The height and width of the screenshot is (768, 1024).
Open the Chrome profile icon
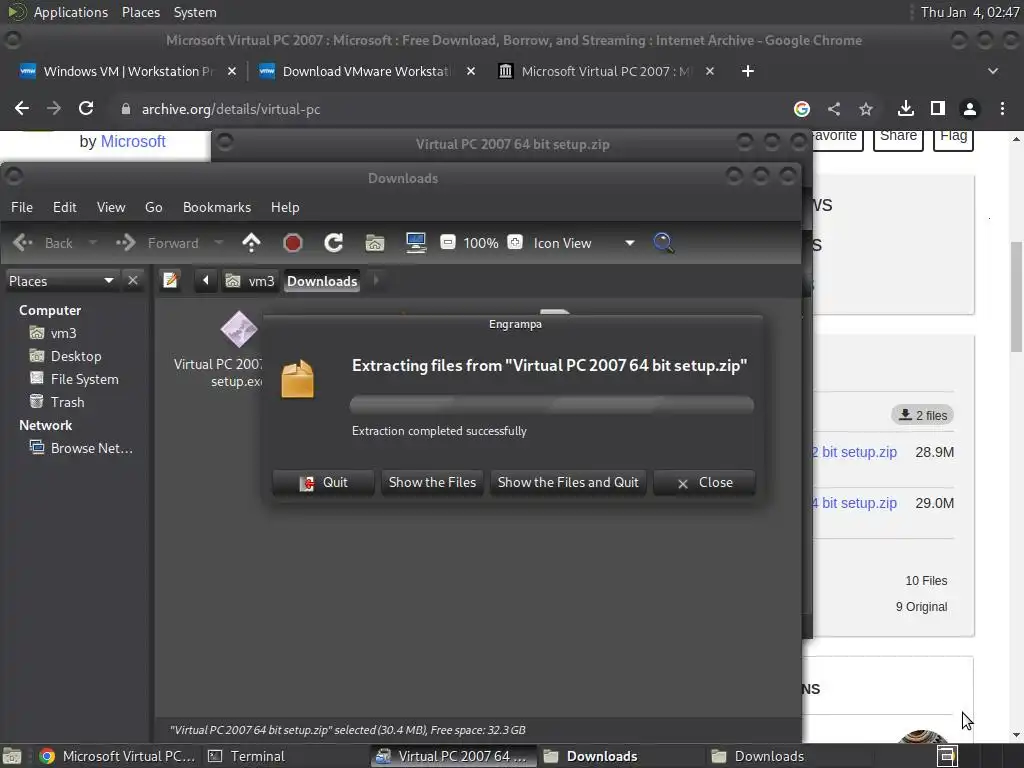coord(970,109)
